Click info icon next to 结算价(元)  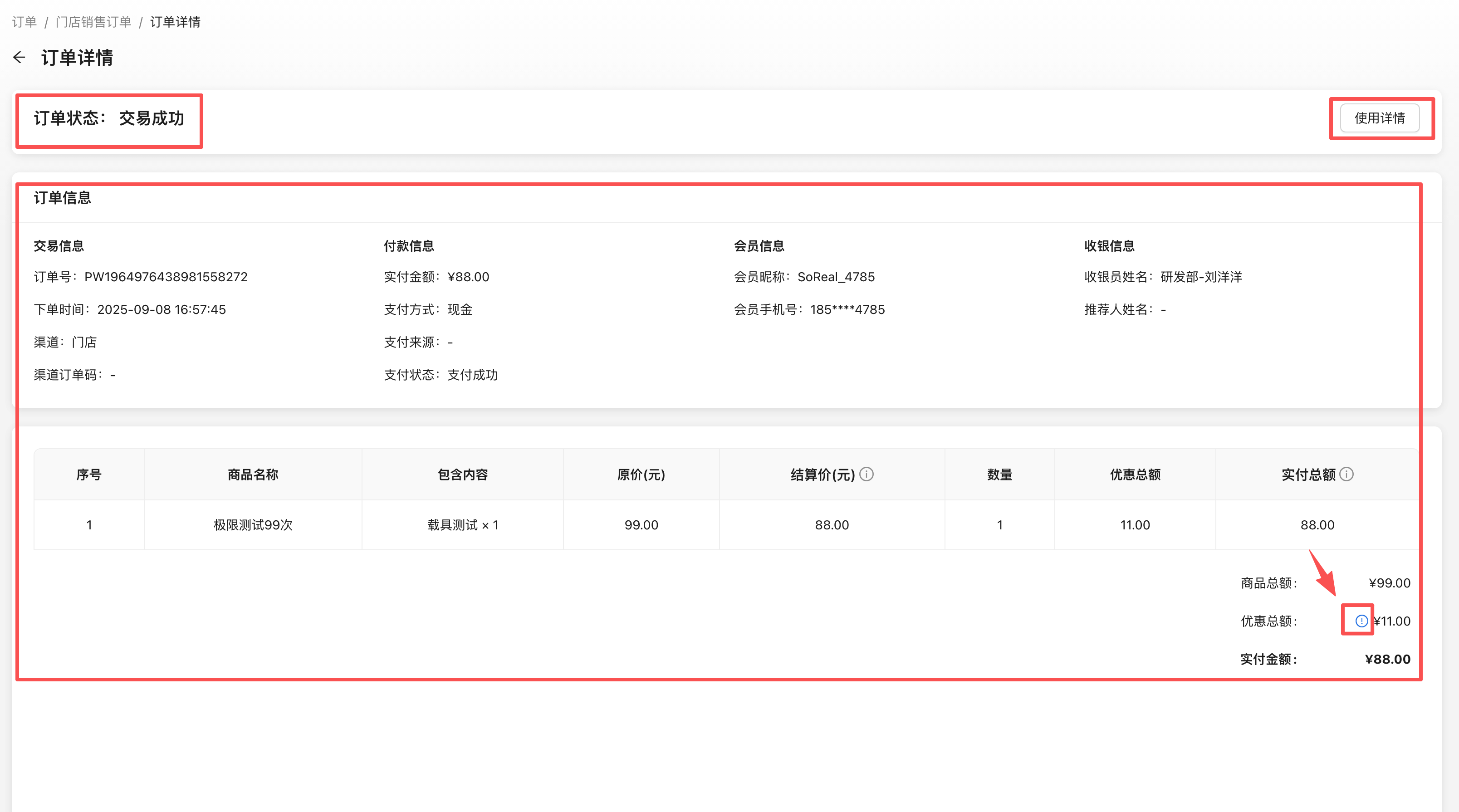coord(866,474)
